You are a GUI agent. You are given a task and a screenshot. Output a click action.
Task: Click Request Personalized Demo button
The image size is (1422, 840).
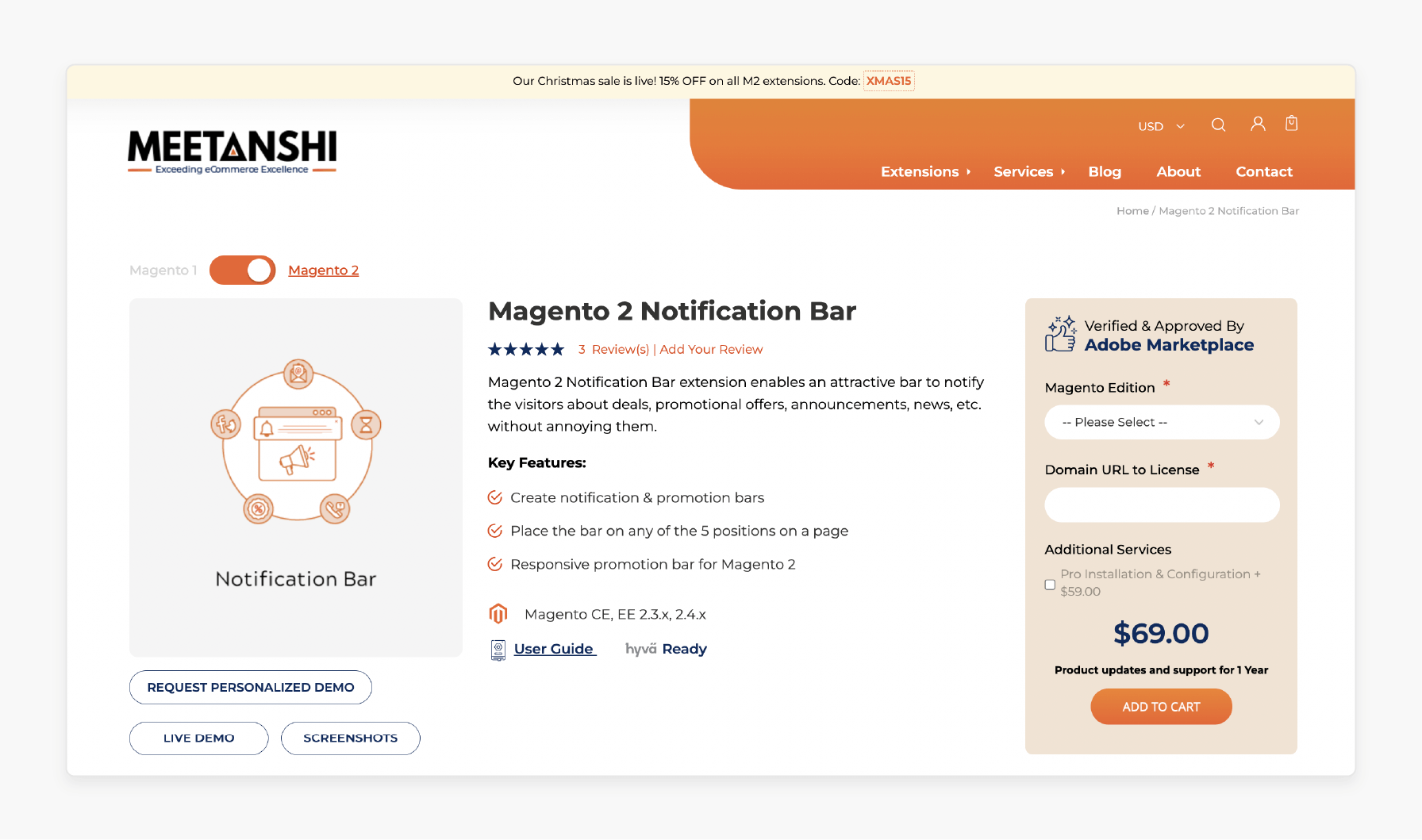pyautogui.click(x=251, y=687)
